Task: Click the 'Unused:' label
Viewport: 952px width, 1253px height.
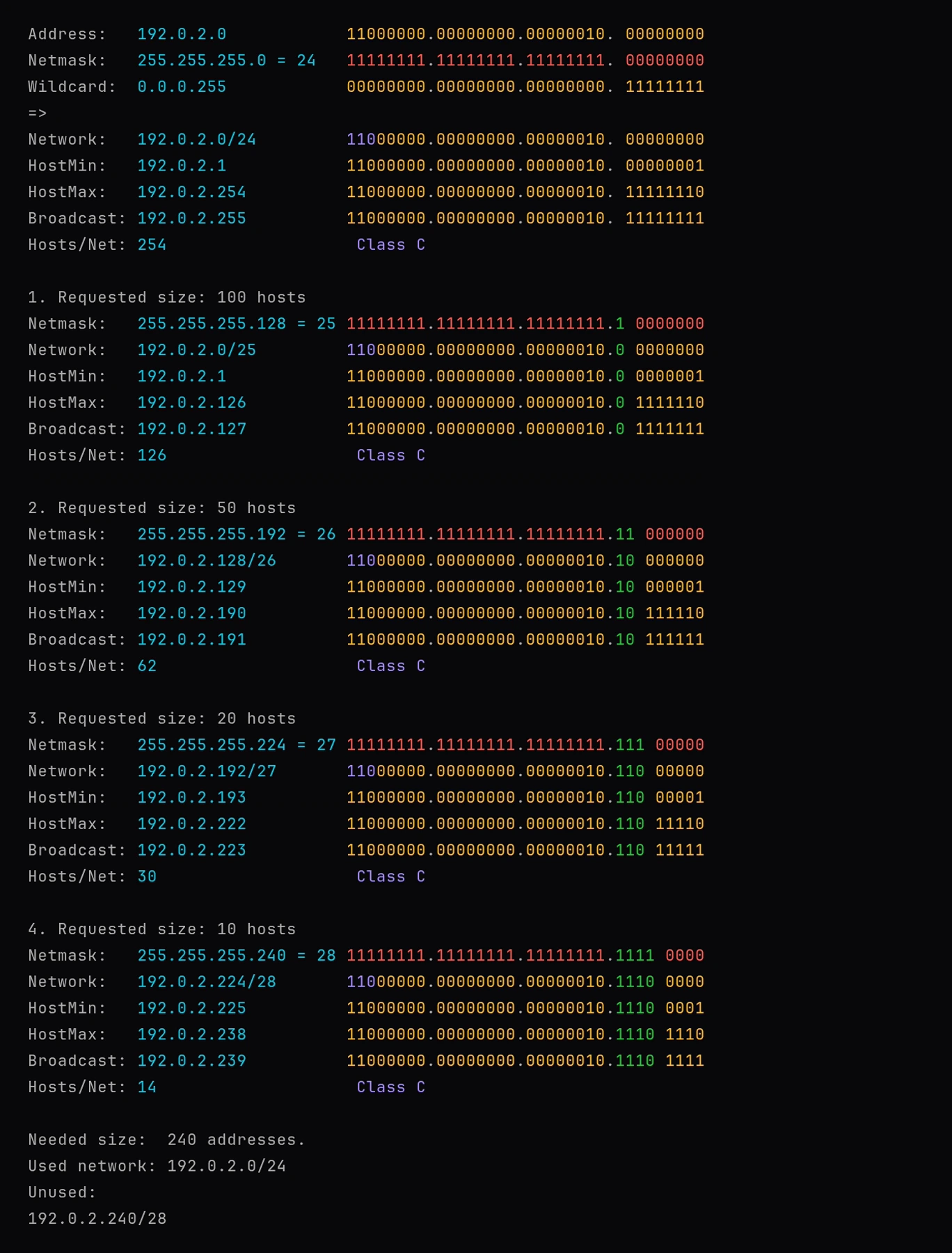Action: pos(63,1192)
